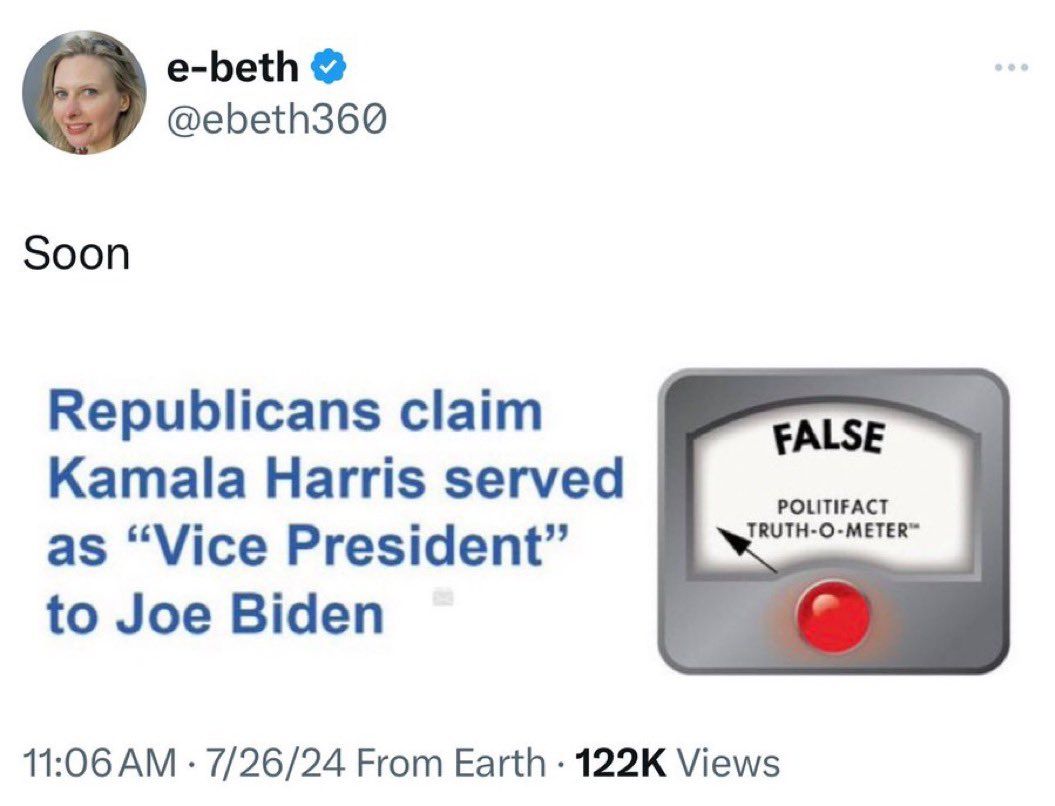1055x806 pixels.
Task: Open the three-dot more options menu
Action: [1013, 67]
